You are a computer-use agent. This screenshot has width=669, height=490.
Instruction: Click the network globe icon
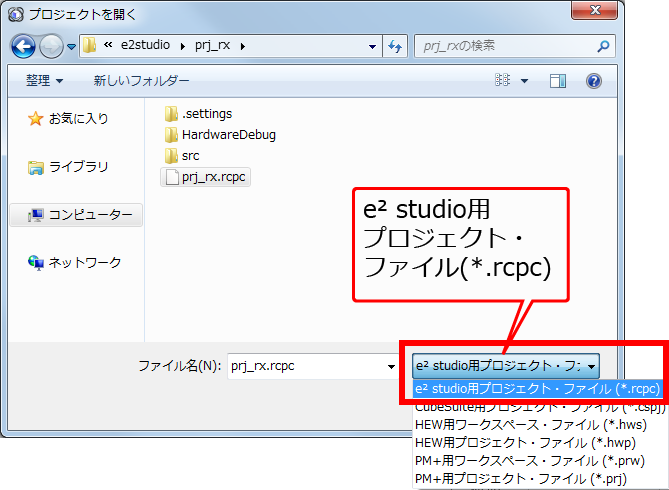(x=35, y=262)
